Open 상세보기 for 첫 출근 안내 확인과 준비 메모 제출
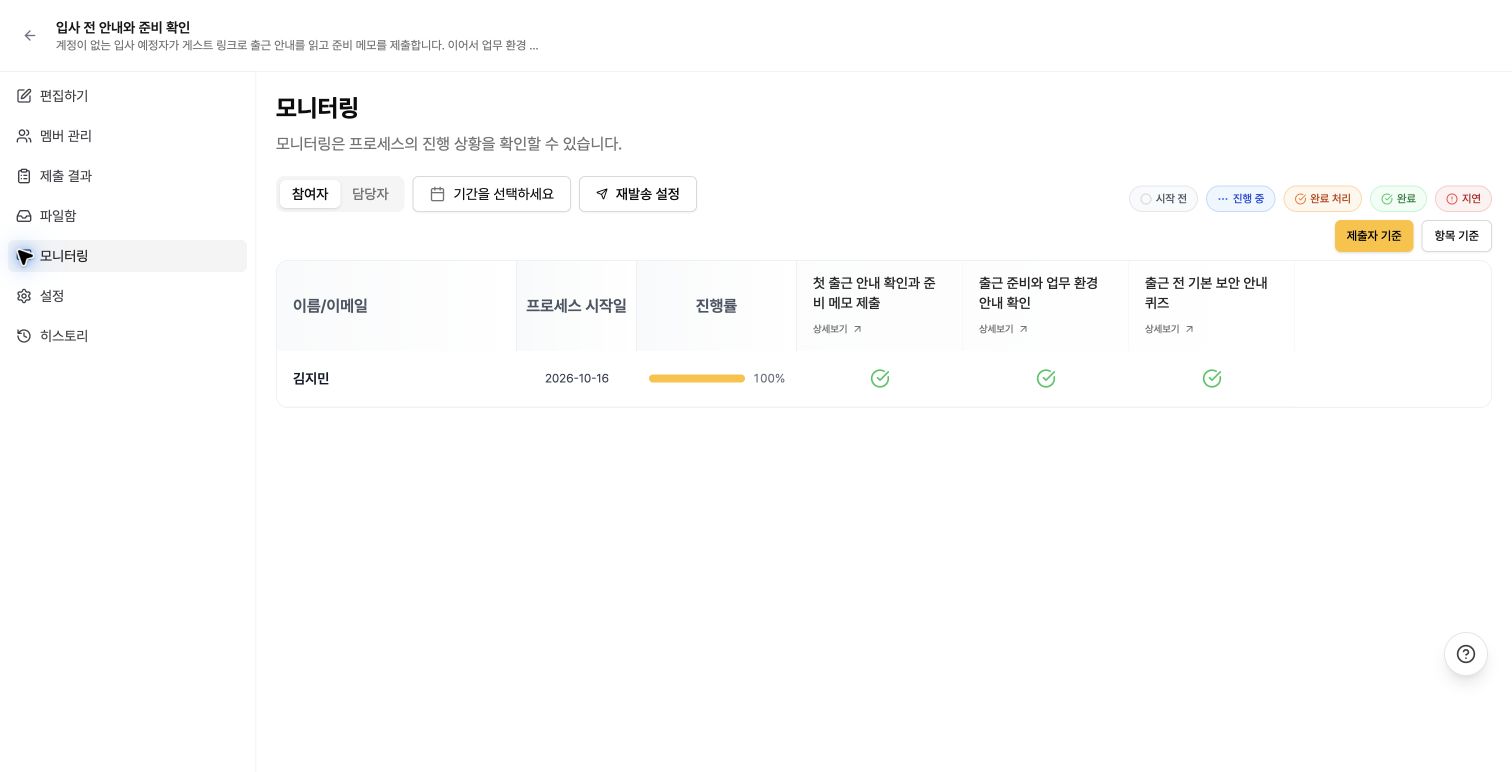Viewport: 1512px width, 772px height. (x=837, y=329)
